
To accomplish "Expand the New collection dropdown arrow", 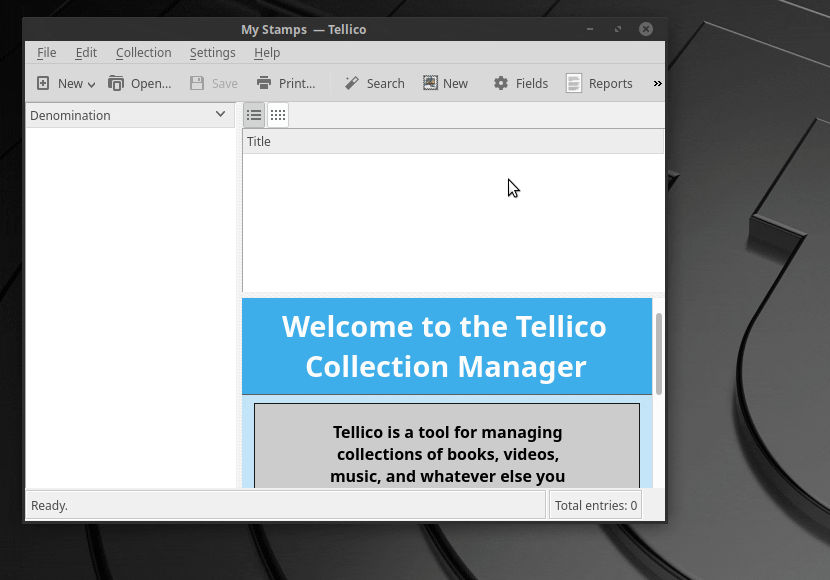I will pos(92,84).
